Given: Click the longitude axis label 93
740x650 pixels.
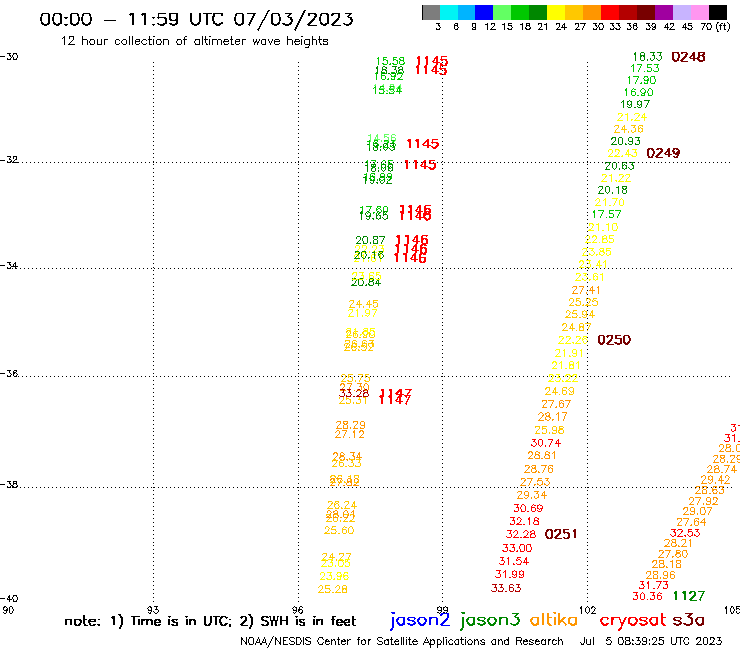Looking at the screenshot, I should 153,610.
